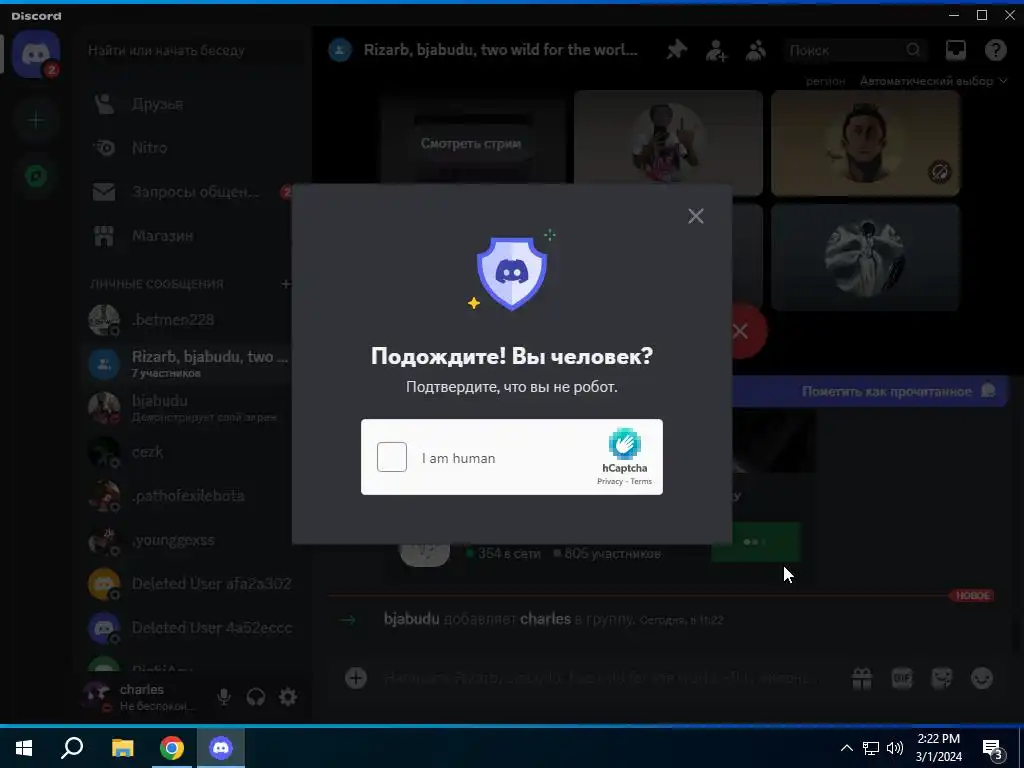Screen dimensions: 1024x768
Task: Open hCaptcha Privacy link
Action: tap(609, 481)
